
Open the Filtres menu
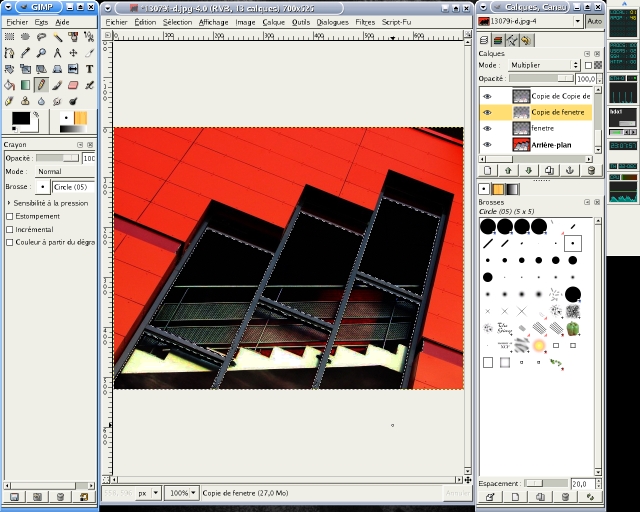pyautogui.click(x=365, y=22)
